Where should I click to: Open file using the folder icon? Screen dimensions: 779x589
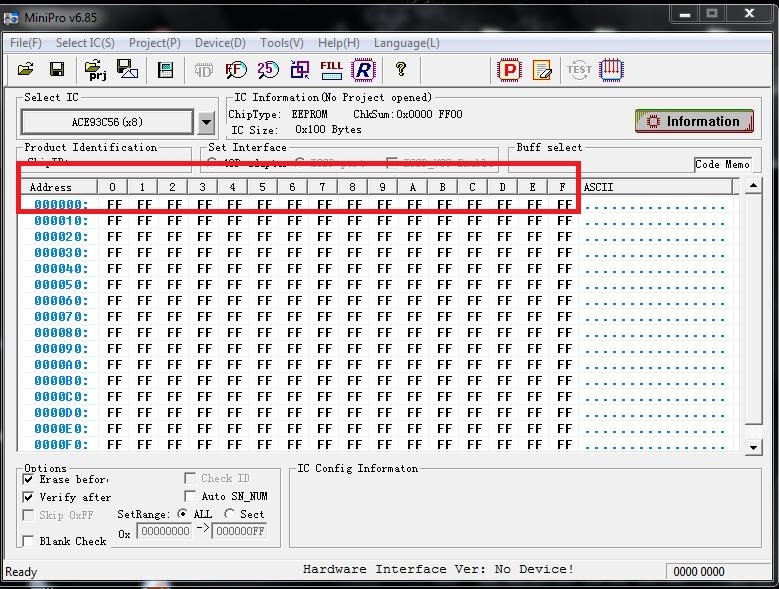[x=26, y=70]
